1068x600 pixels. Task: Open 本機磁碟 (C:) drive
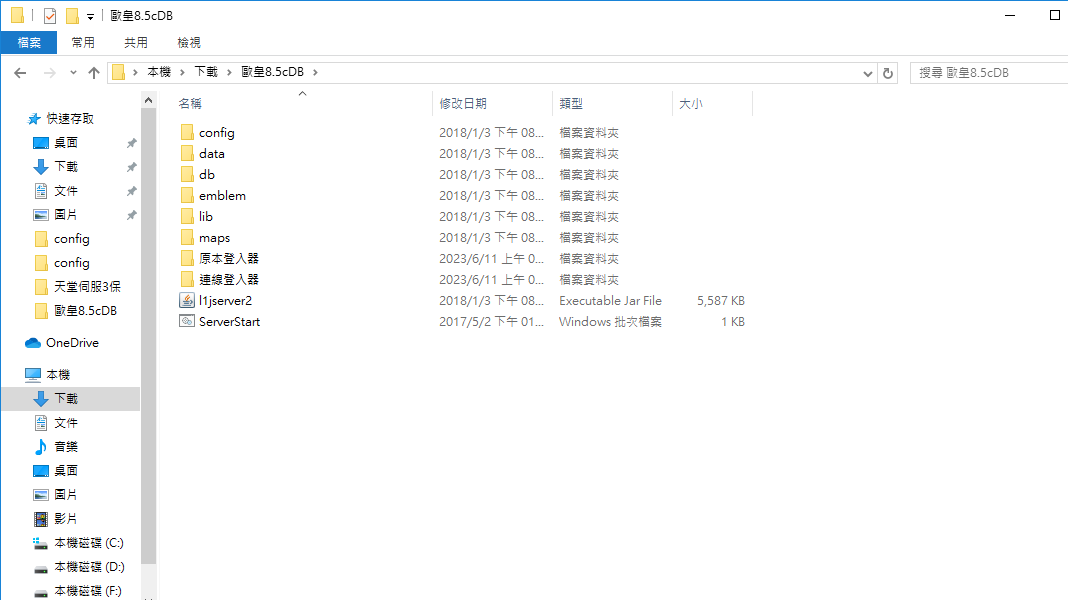click(x=89, y=543)
